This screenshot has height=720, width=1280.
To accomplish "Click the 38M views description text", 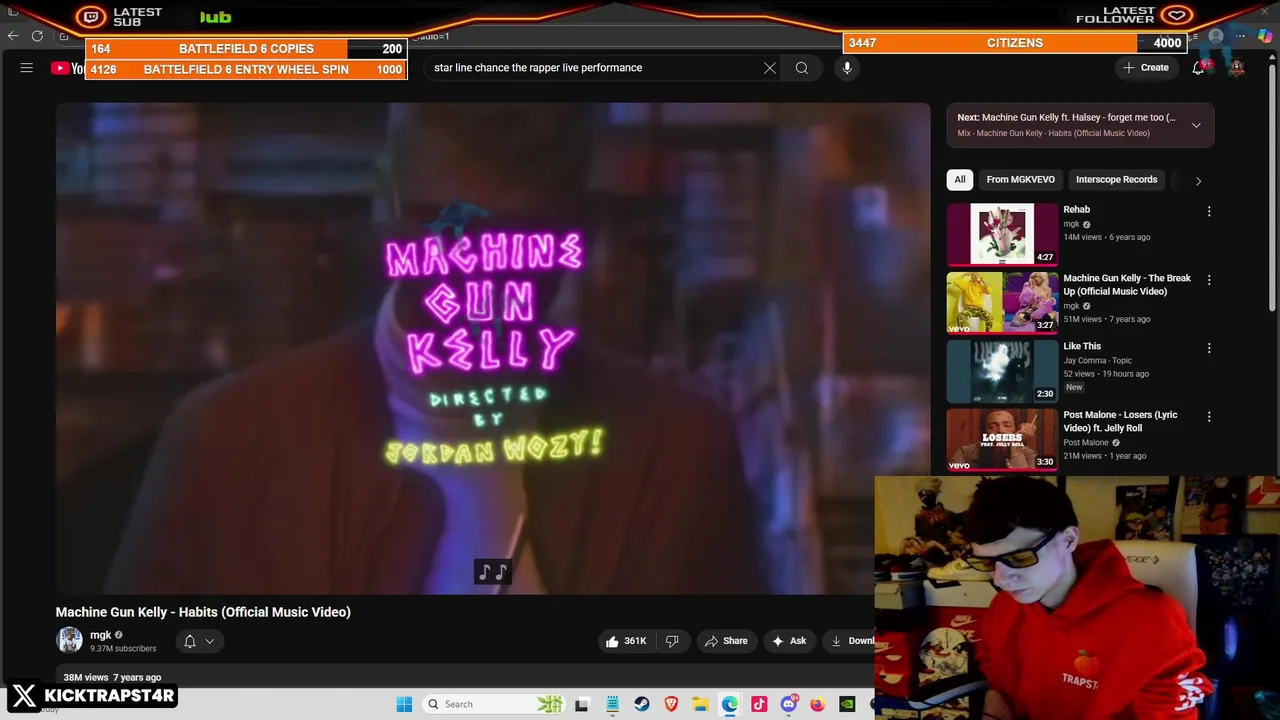I will [x=112, y=677].
